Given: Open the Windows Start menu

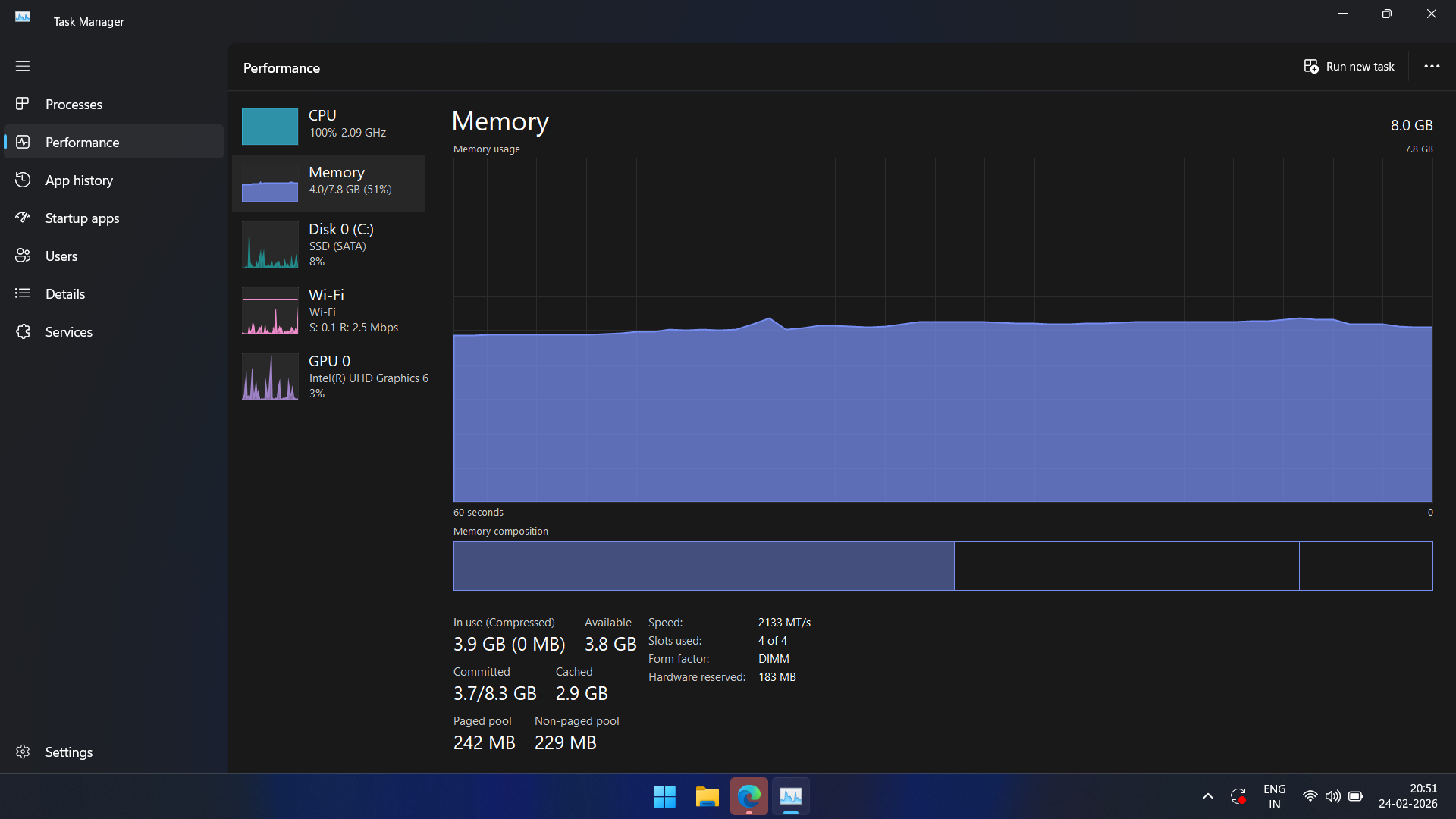Looking at the screenshot, I should [x=664, y=796].
